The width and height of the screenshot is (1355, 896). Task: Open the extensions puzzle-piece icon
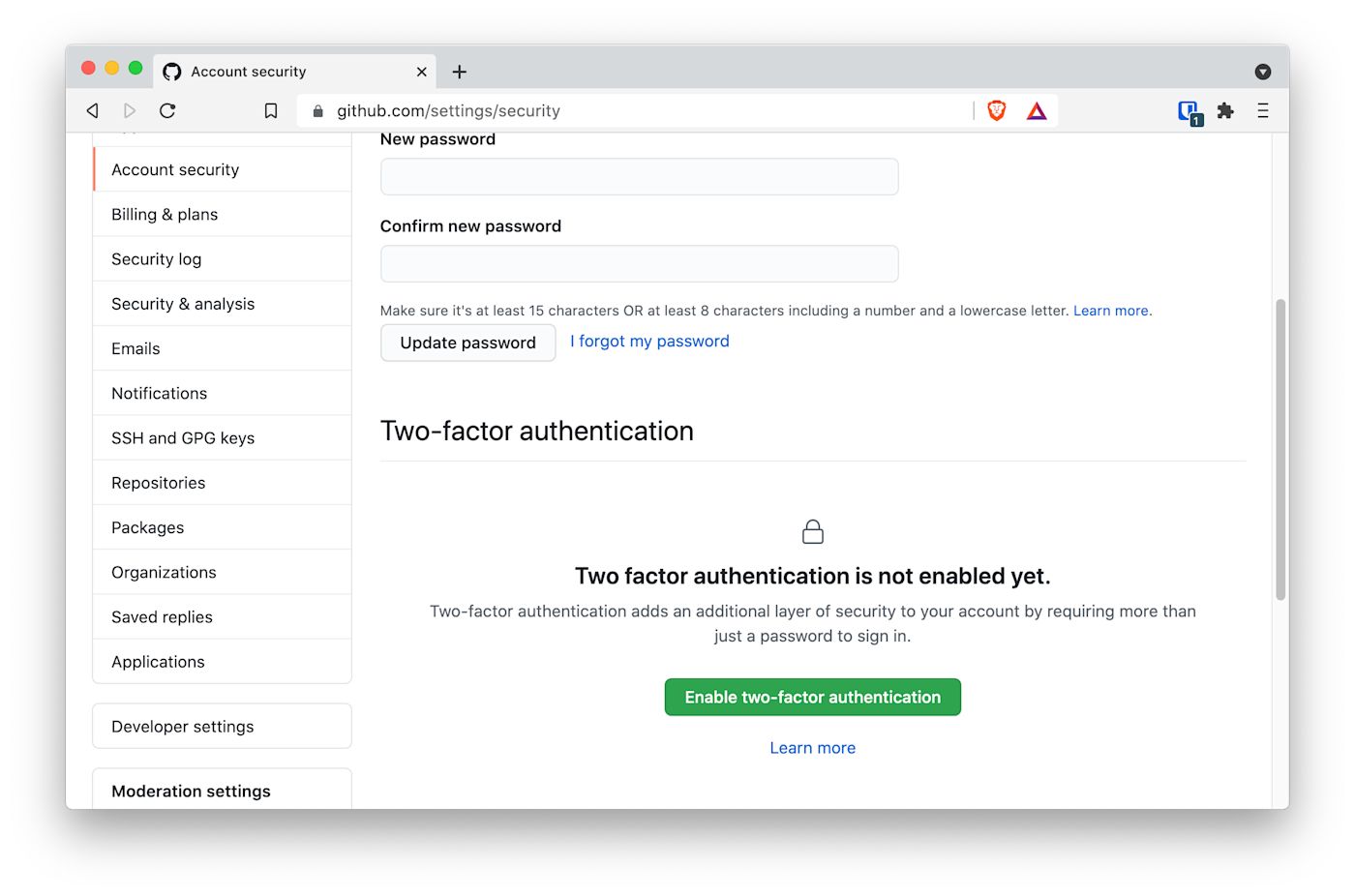point(1225,110)
